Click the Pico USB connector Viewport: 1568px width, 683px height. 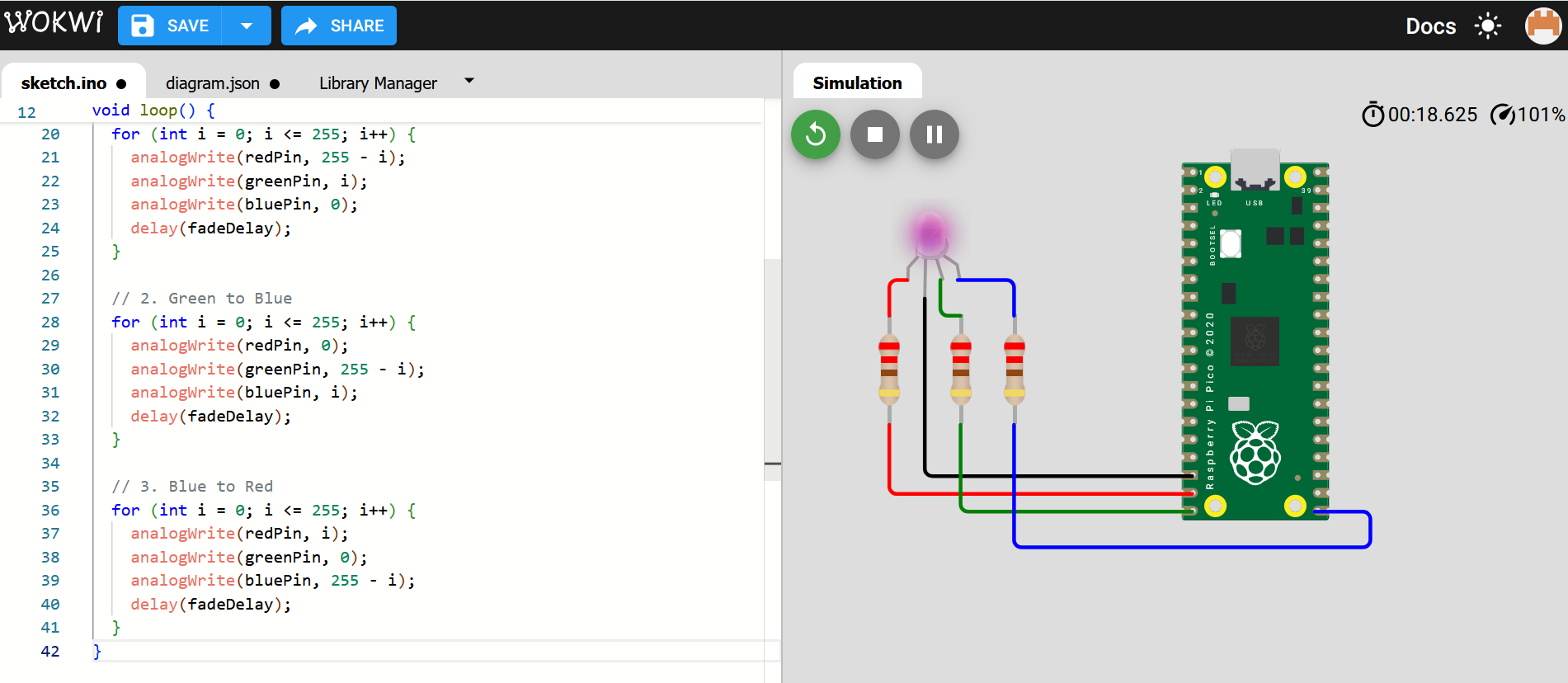1255,168
